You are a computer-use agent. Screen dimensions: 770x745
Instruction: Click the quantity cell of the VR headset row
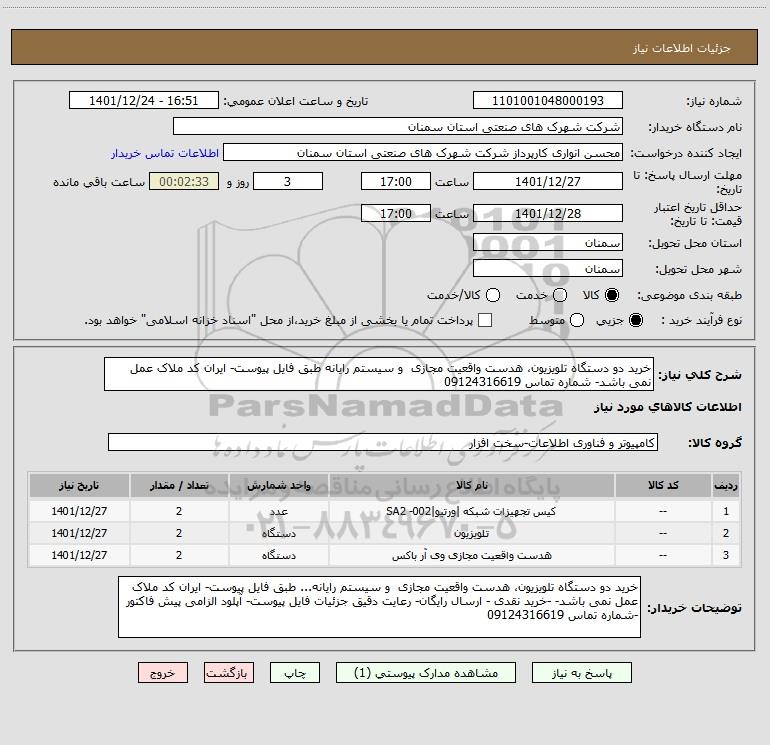(x=179, y=555)
